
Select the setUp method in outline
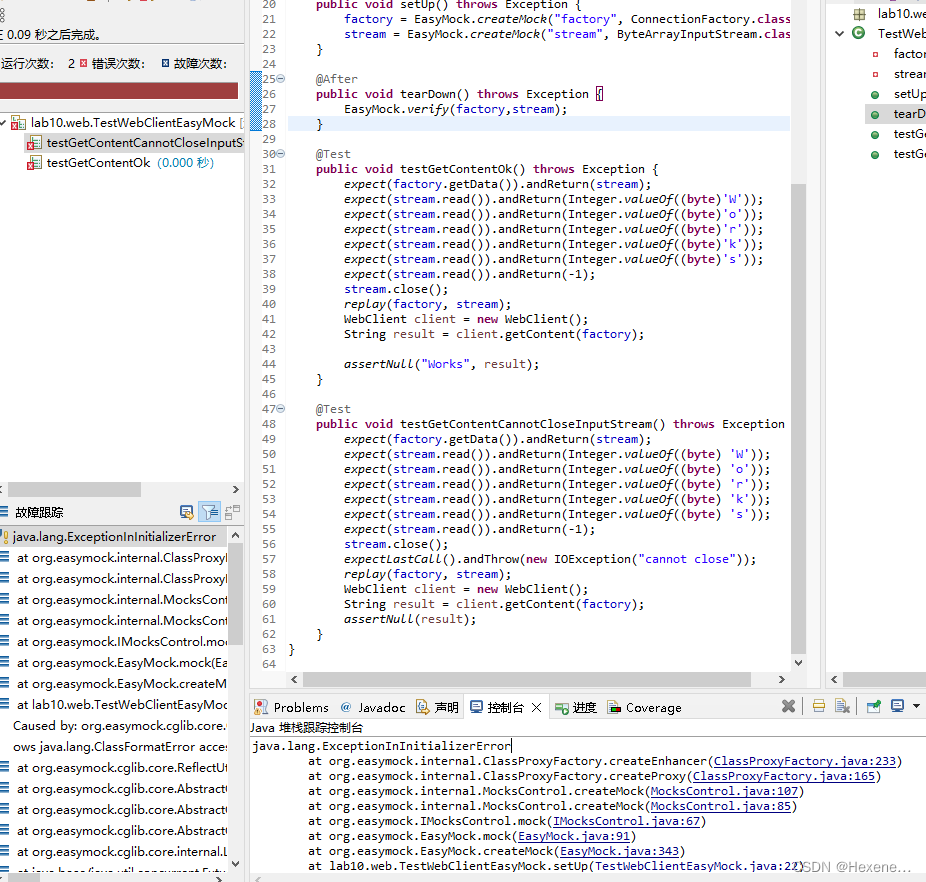[x=896, y=94]
